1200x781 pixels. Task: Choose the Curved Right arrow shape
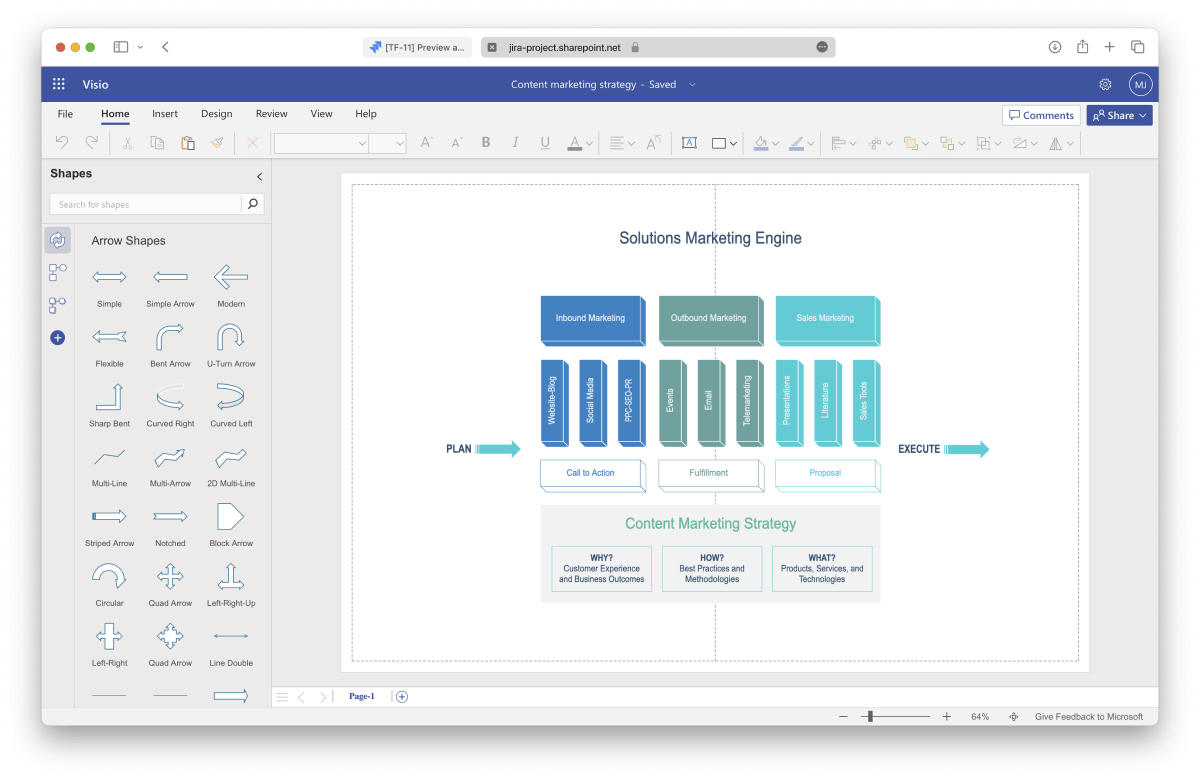[170, 397]
